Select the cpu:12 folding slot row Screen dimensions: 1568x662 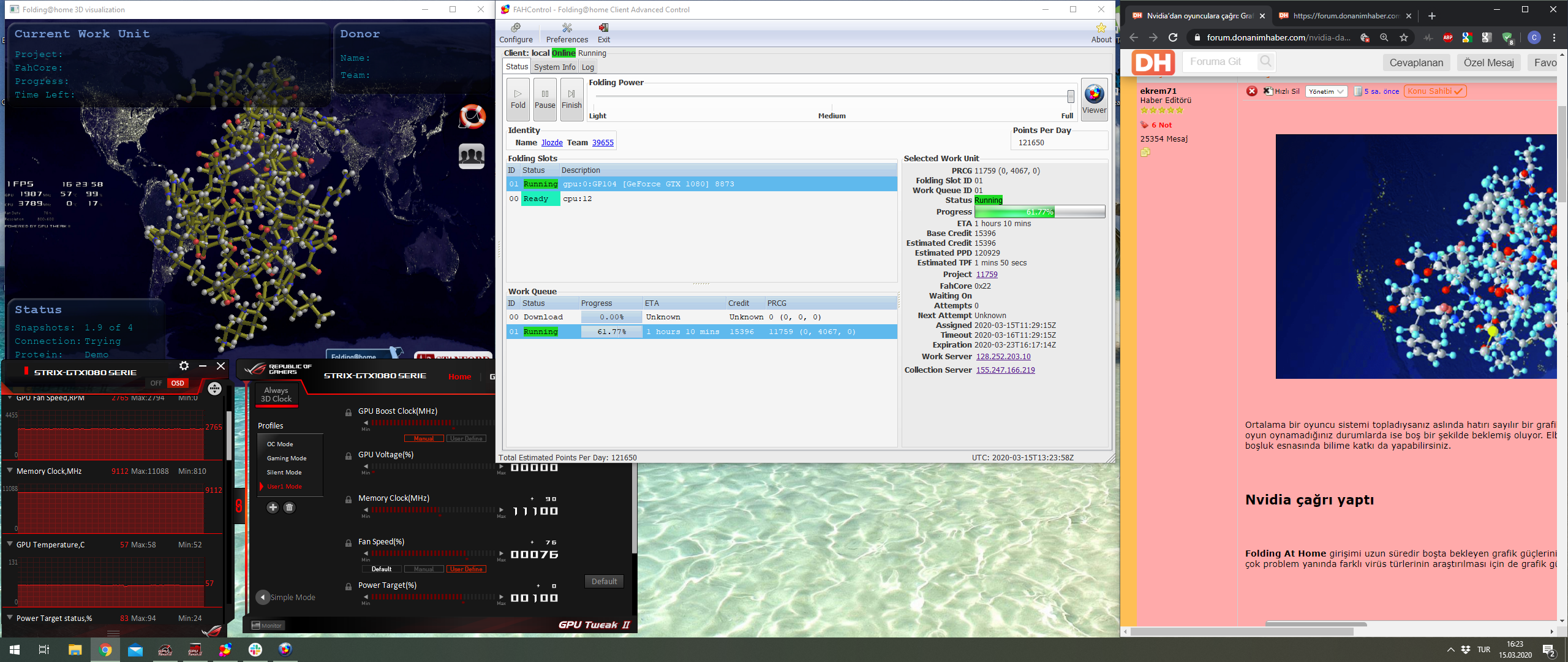coord(701,199)
